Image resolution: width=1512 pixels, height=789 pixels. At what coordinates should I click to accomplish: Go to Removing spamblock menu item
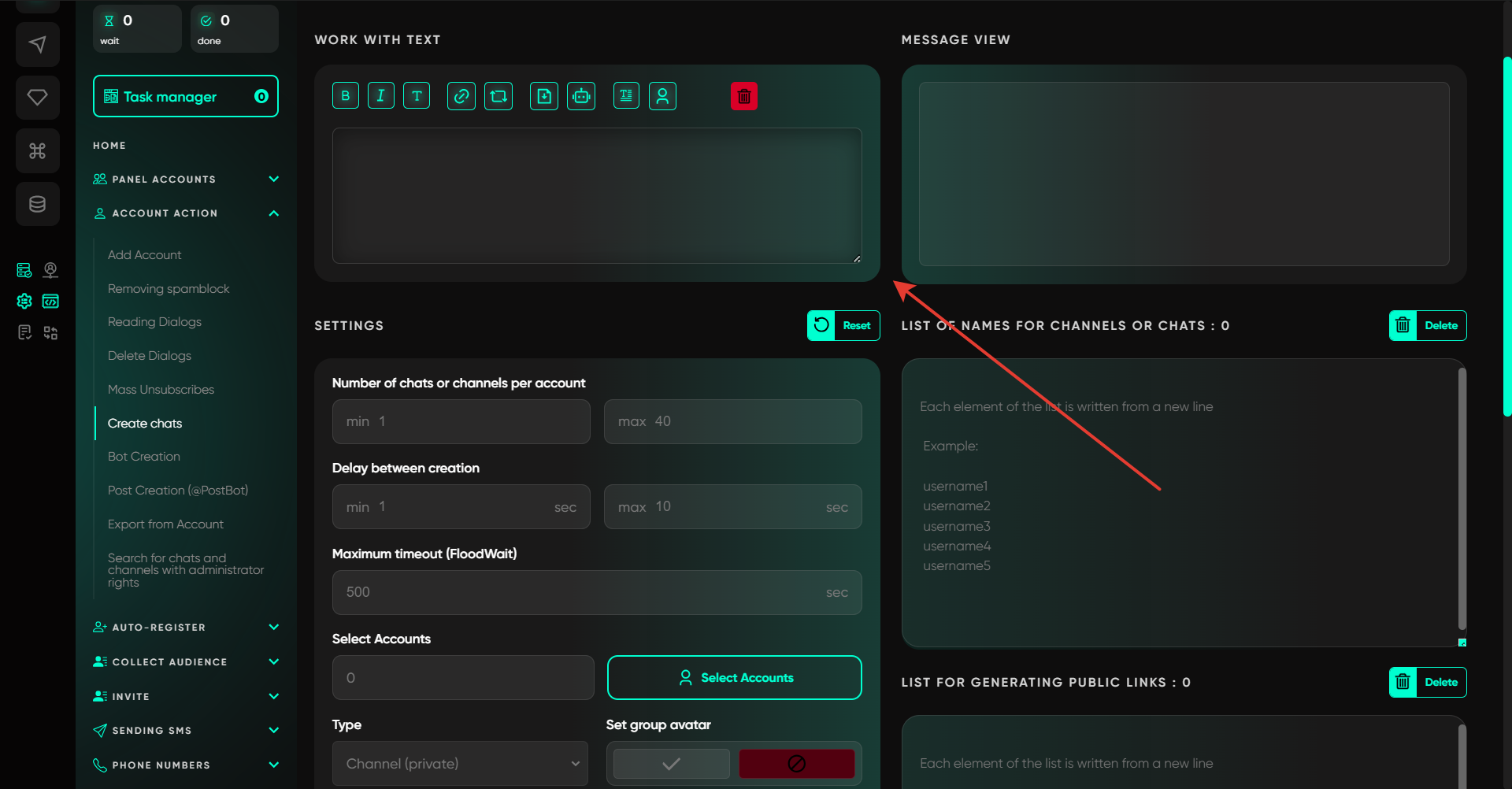[x=169, y=289]
